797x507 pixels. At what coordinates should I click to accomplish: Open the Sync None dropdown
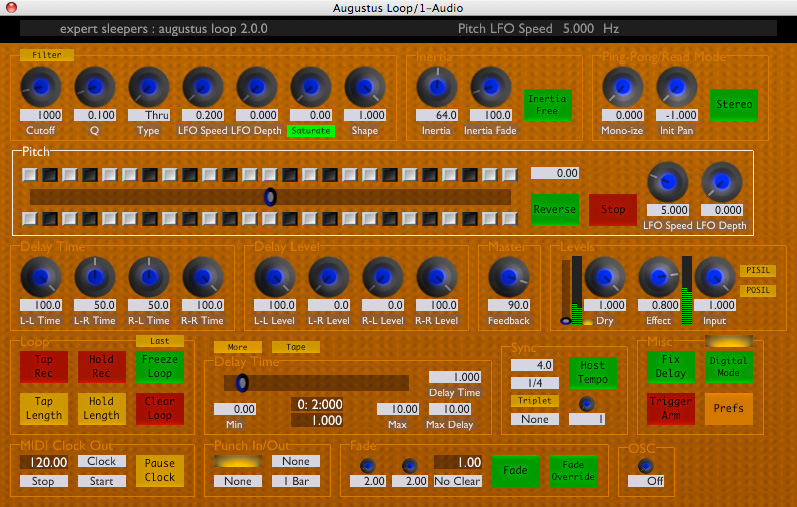tap(535, 419)
